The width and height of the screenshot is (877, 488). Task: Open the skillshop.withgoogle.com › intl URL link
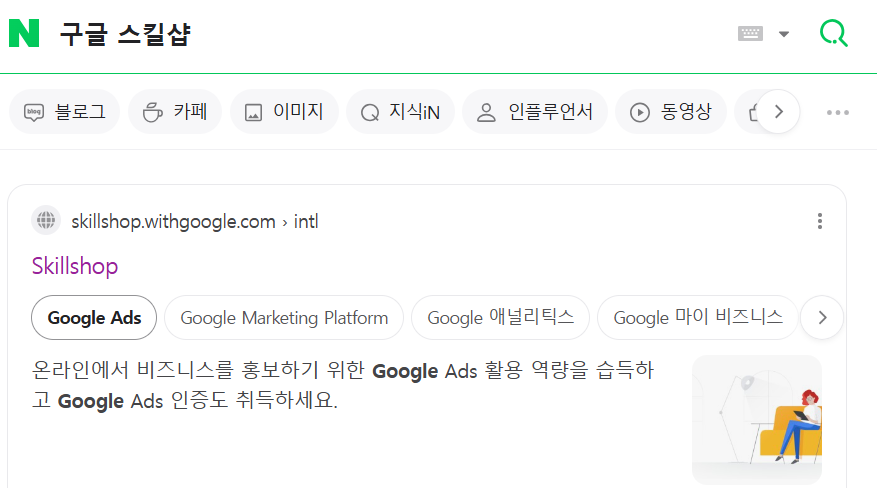pyautogui.click(x=195, y=221)
